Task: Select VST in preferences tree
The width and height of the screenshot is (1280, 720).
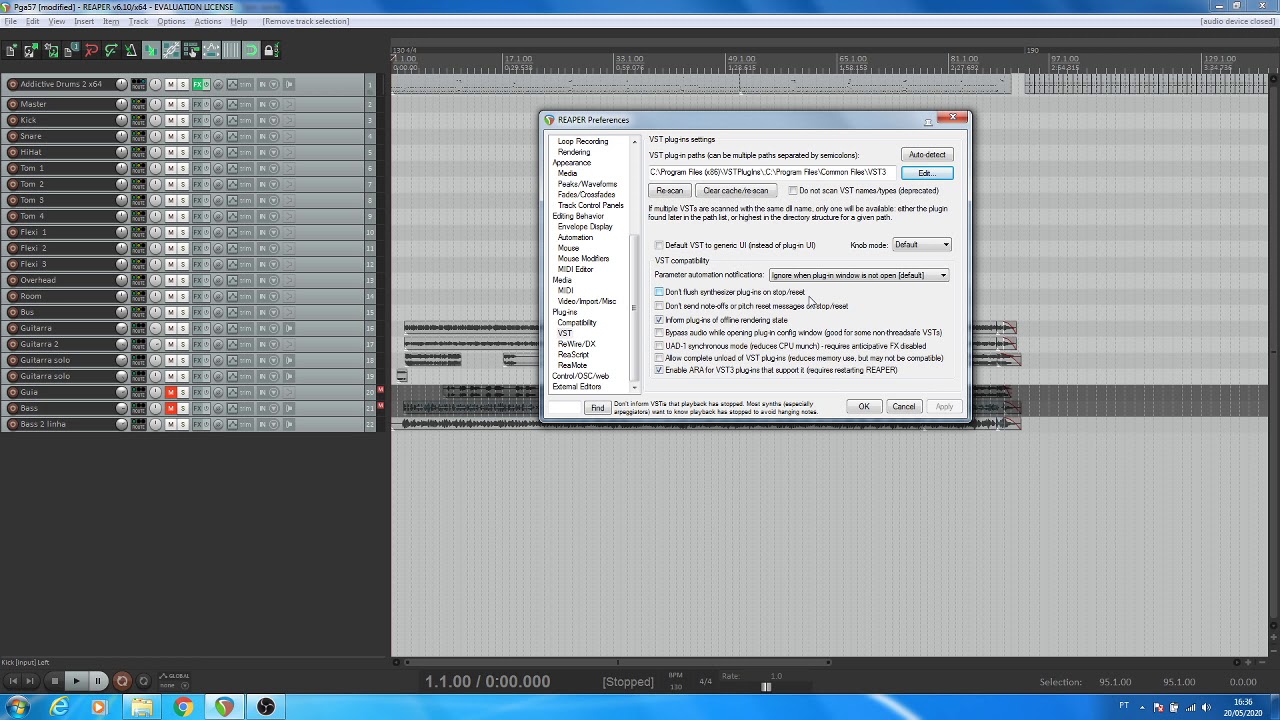Action: (x=565, y=333)
